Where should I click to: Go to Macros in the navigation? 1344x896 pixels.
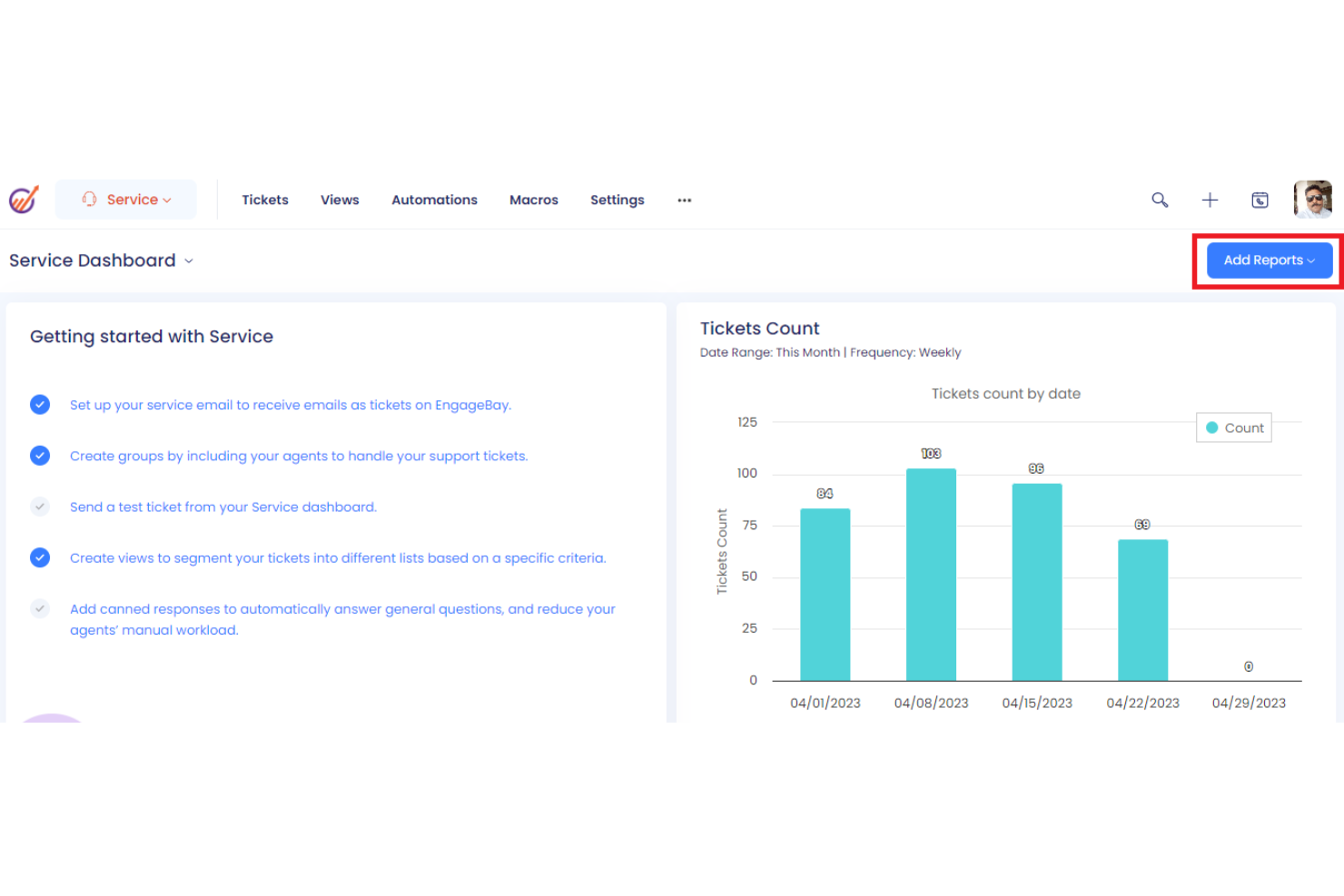[x=533, y=200]
